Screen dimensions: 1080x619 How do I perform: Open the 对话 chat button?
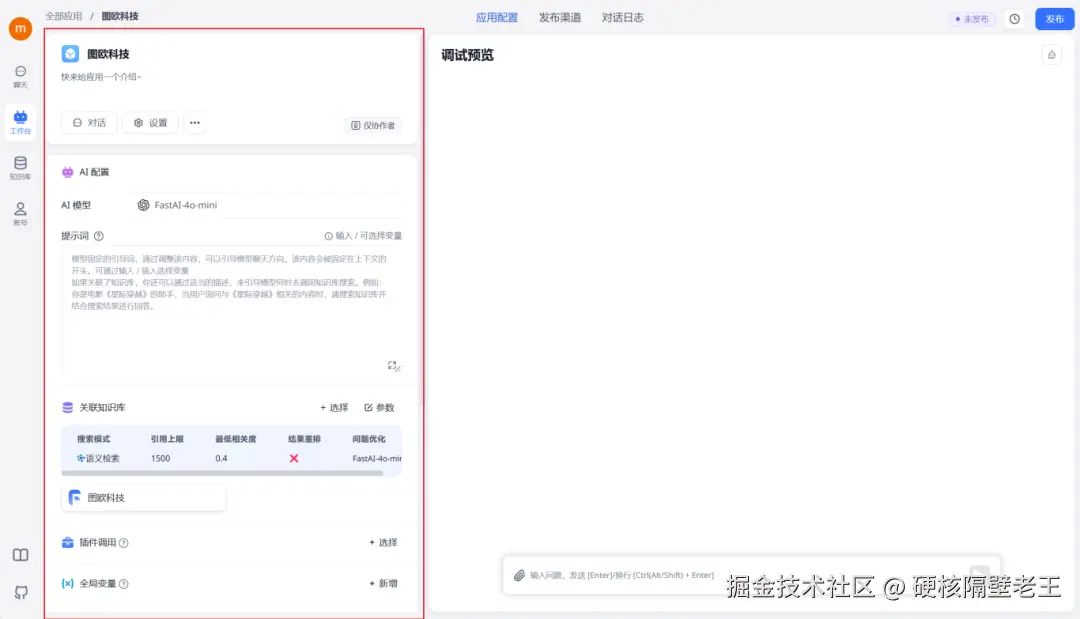tap(89, 123)
